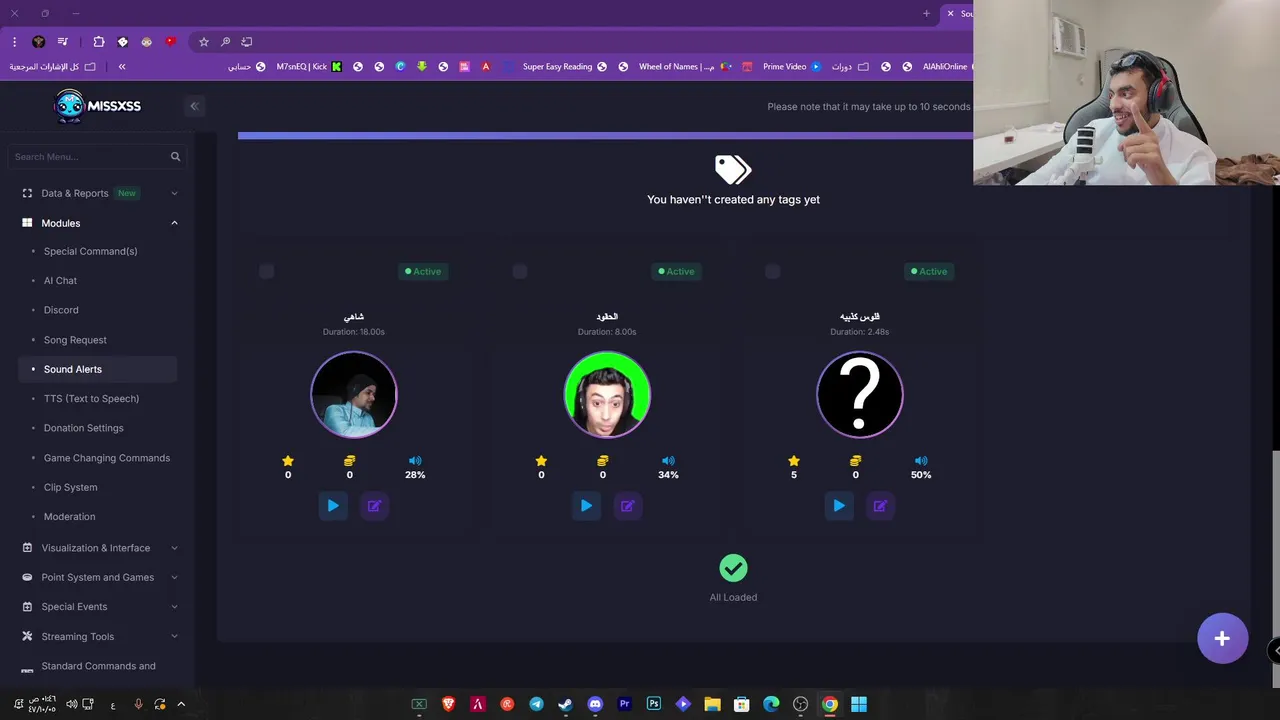The height and width of the screenshot is (720, 1280).
Task: Select the شاهي card checkbox
Action: click(x=266, y=271)
